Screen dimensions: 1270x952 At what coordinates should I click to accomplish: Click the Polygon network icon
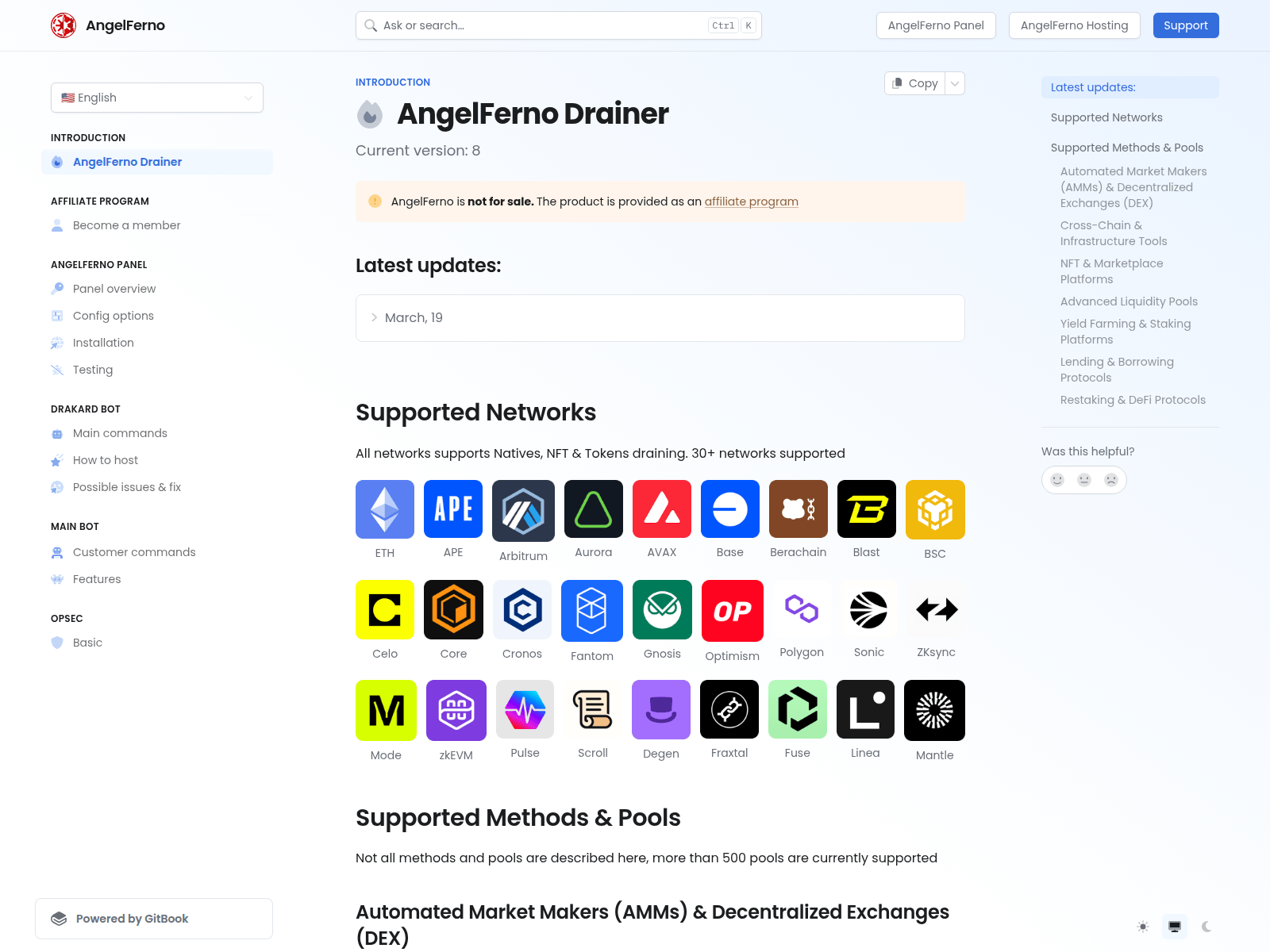coord(802,608)
